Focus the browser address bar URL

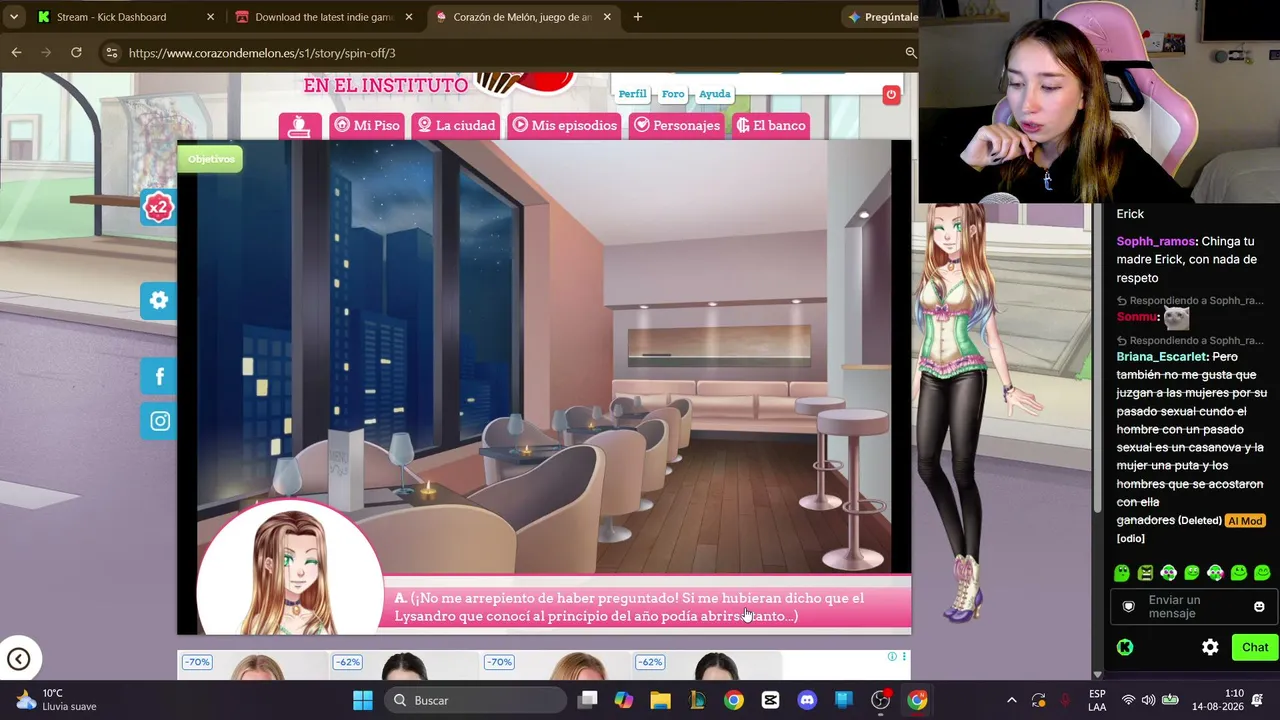pyautogui.click(x=262, y=53)
